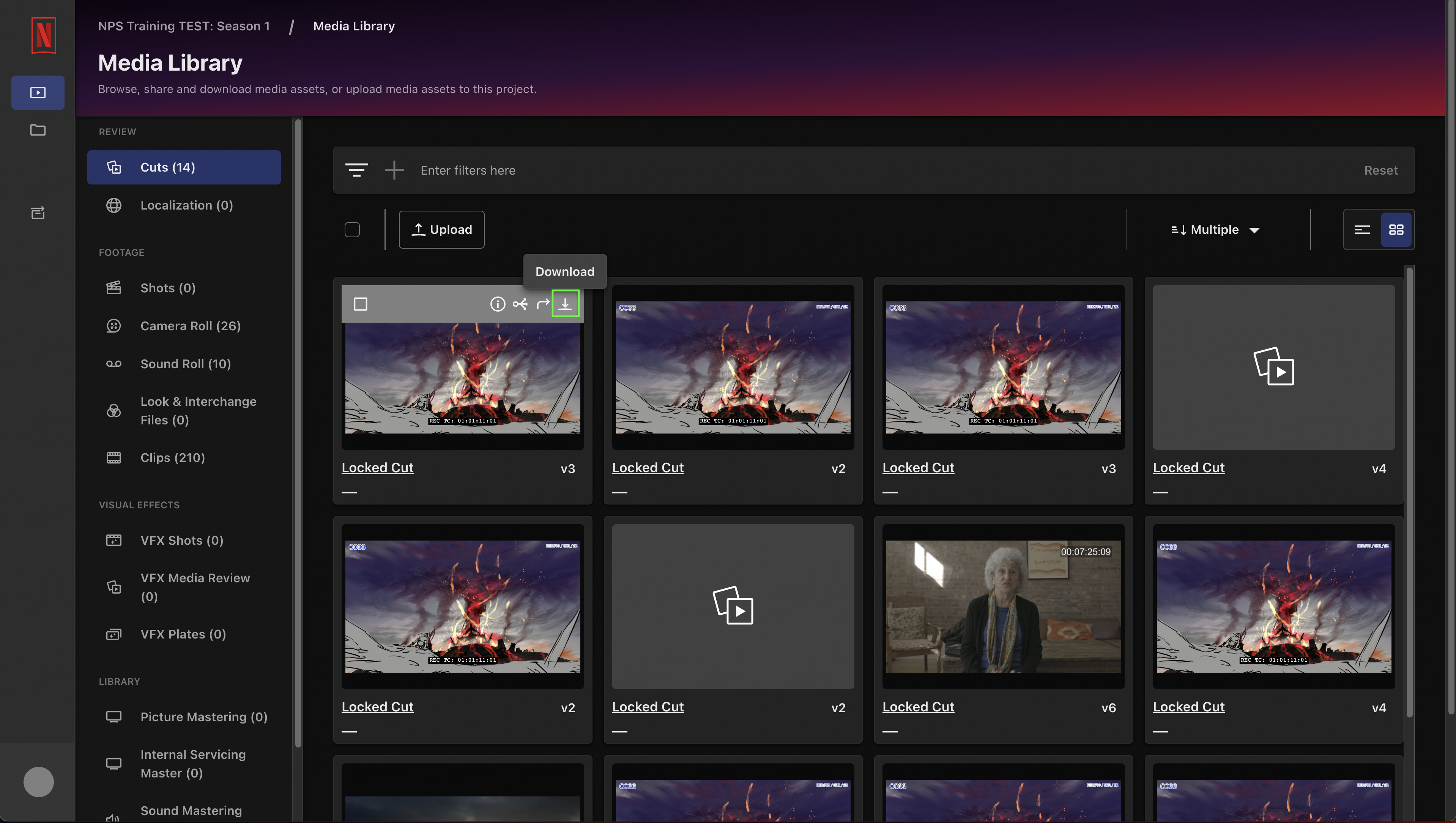The height and width of the screenshot is (823, 1456).
Task: Select all assets checkbox
Action: coord(352,230)
